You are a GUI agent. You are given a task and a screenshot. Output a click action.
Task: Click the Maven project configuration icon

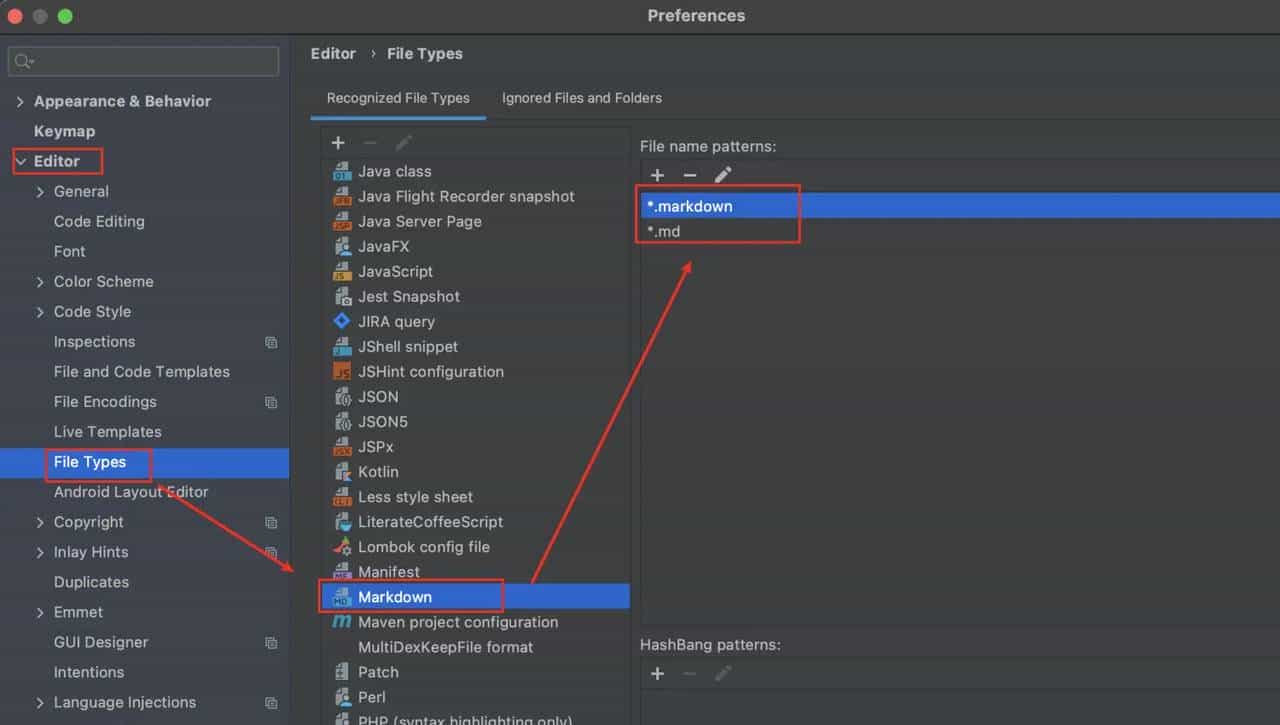(342, 622)
